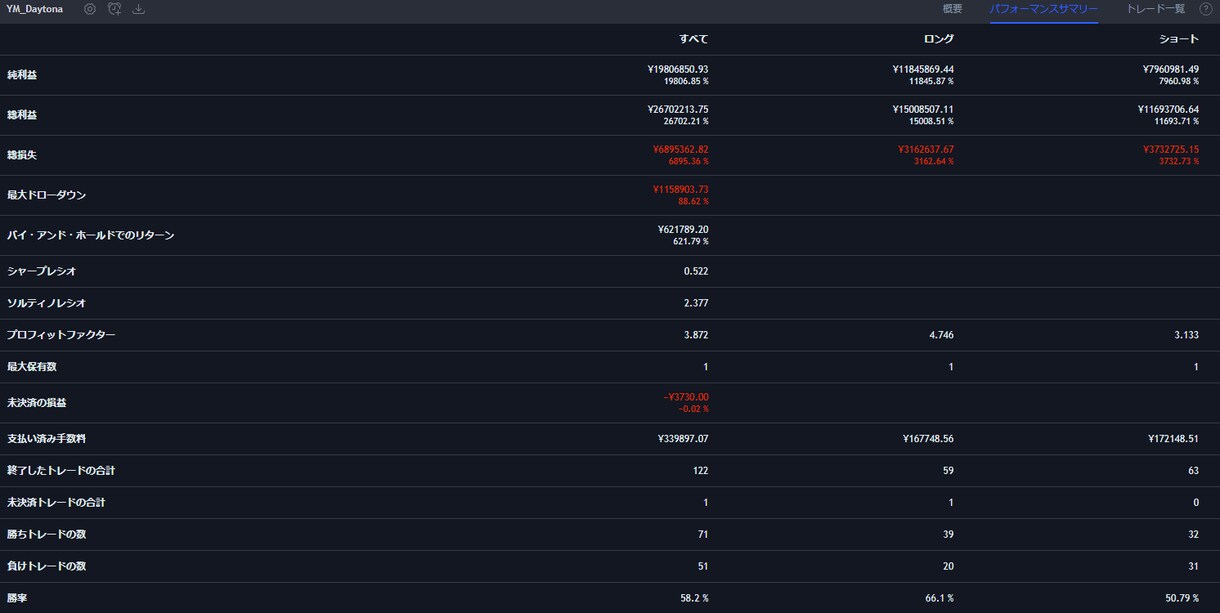Image resolution: width=1220 pixels, height=613 pixels.
Task: Click win rate value 58.2 %
Action: coord(694,598)
